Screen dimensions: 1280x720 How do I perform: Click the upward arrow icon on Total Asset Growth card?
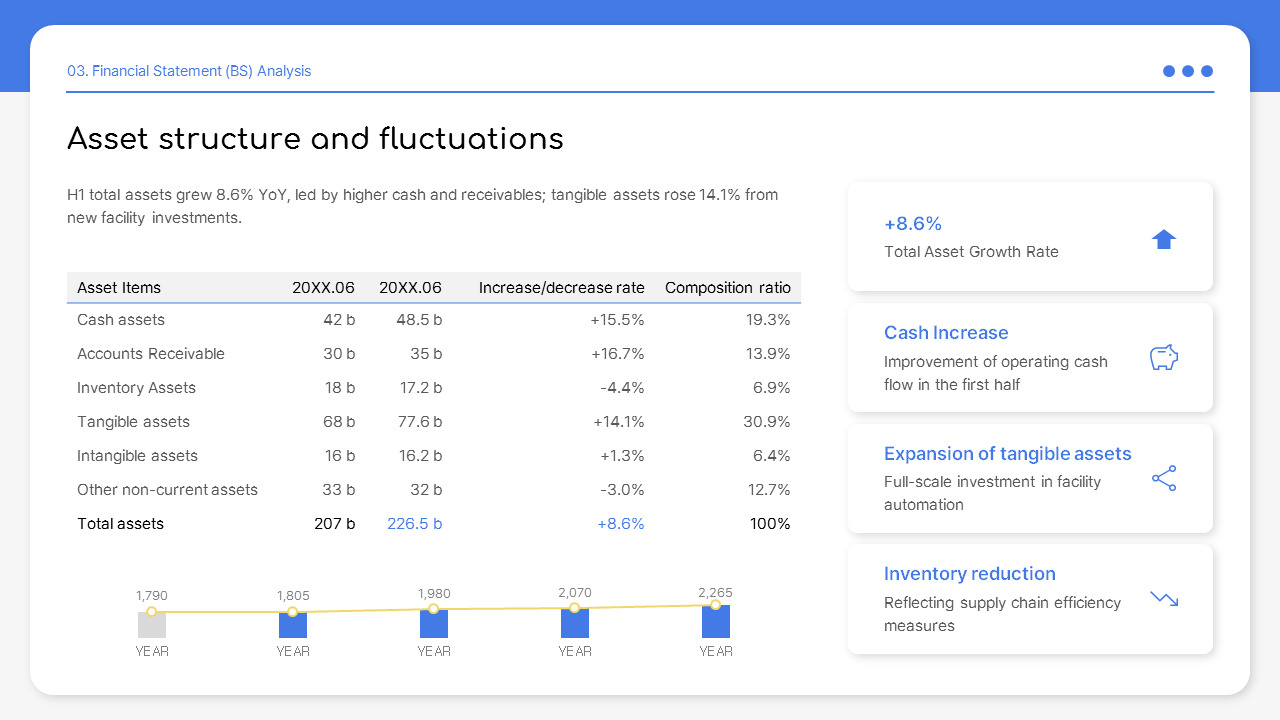[1163, 239]
